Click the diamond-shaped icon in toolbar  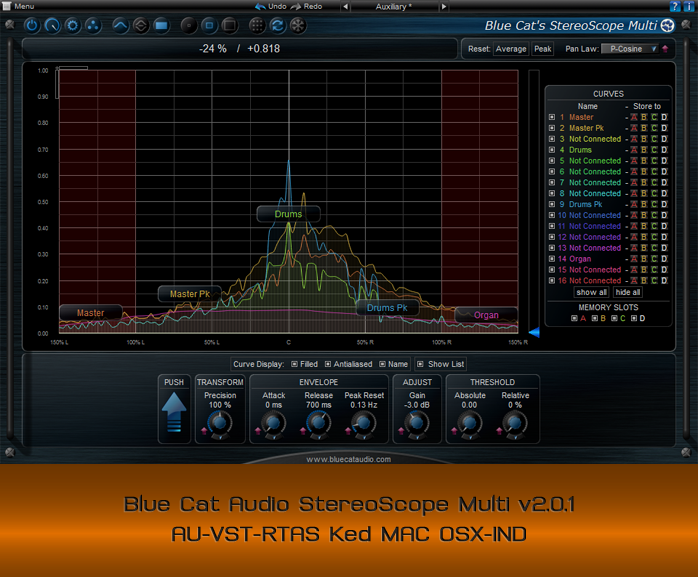[x=141, y=25]
